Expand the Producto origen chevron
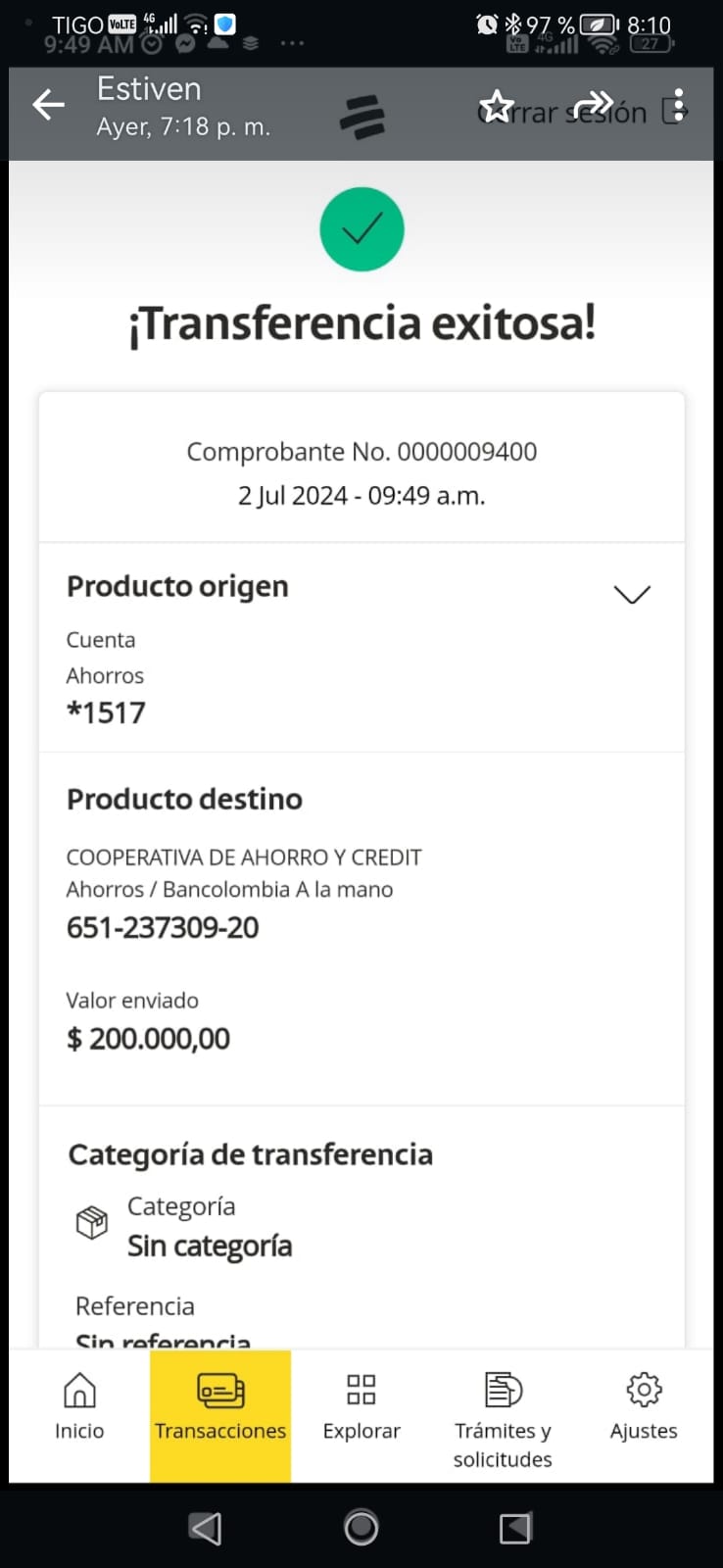The height and width of the screenshot is (1568, 723). coord(632,594)
